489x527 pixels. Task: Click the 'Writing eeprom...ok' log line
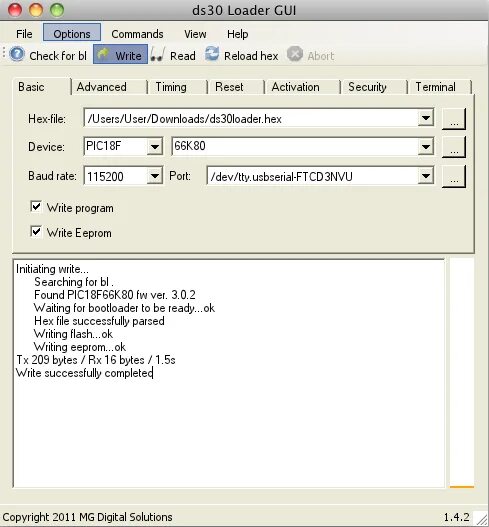(x=80, y=347)
